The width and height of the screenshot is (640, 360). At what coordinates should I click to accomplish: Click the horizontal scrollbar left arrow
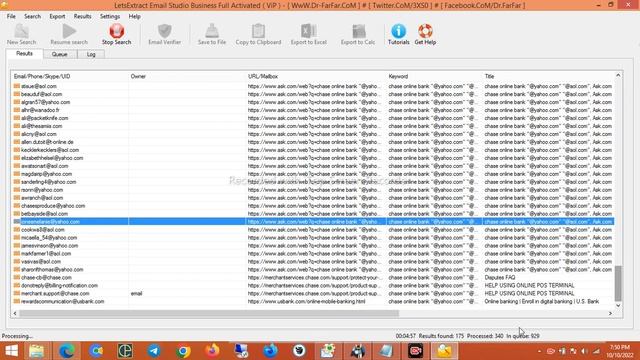click(x=15, y=313)
